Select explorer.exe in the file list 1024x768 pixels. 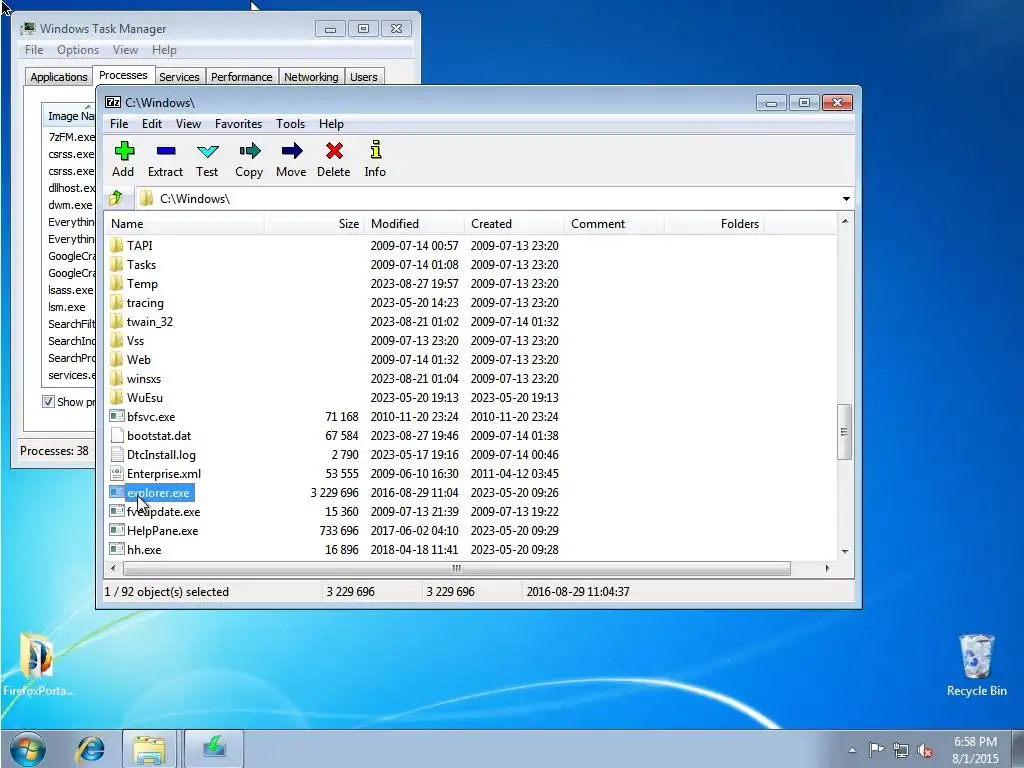[158, 492]
